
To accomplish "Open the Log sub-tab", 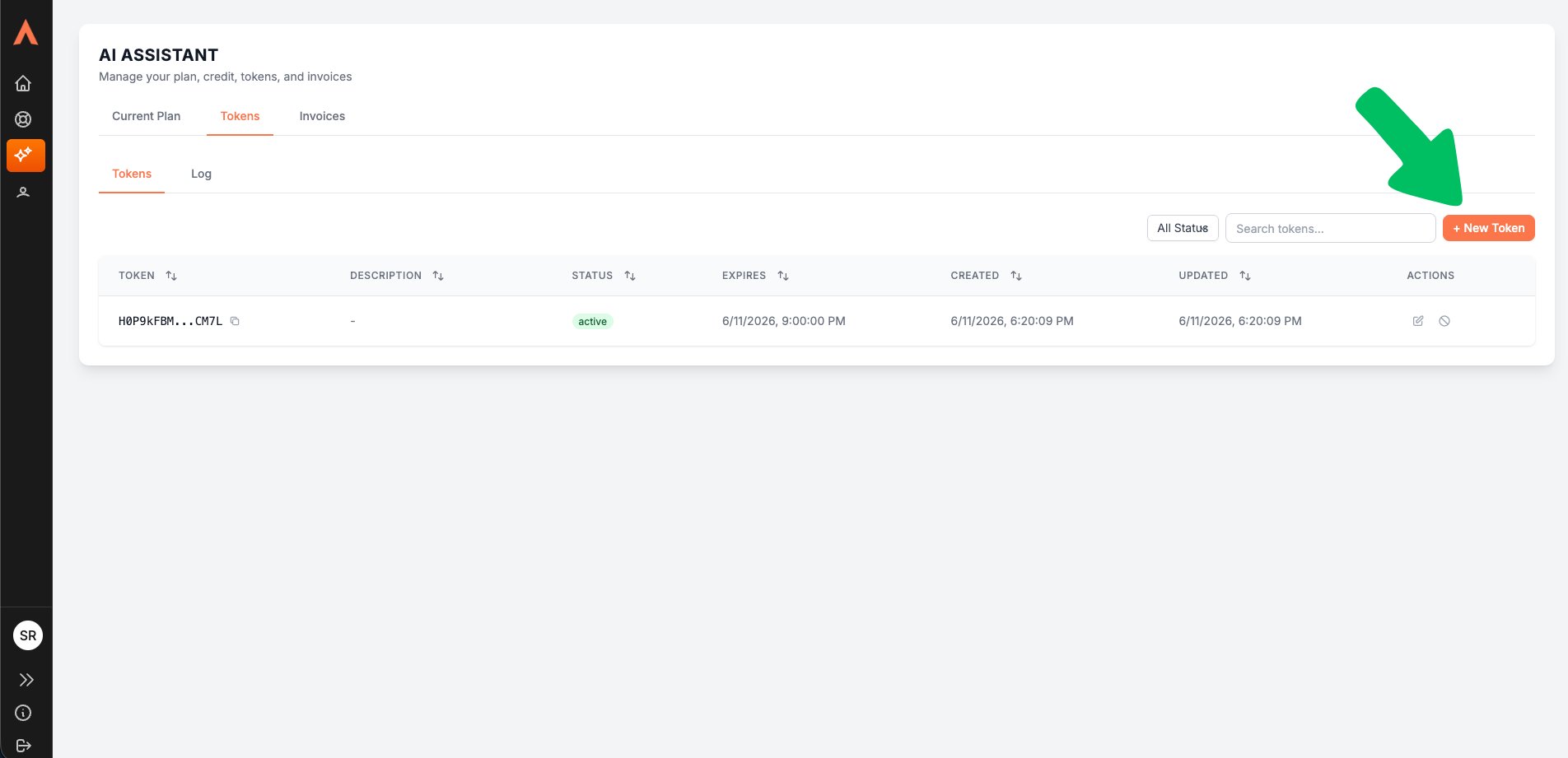I will pos(201,174).
